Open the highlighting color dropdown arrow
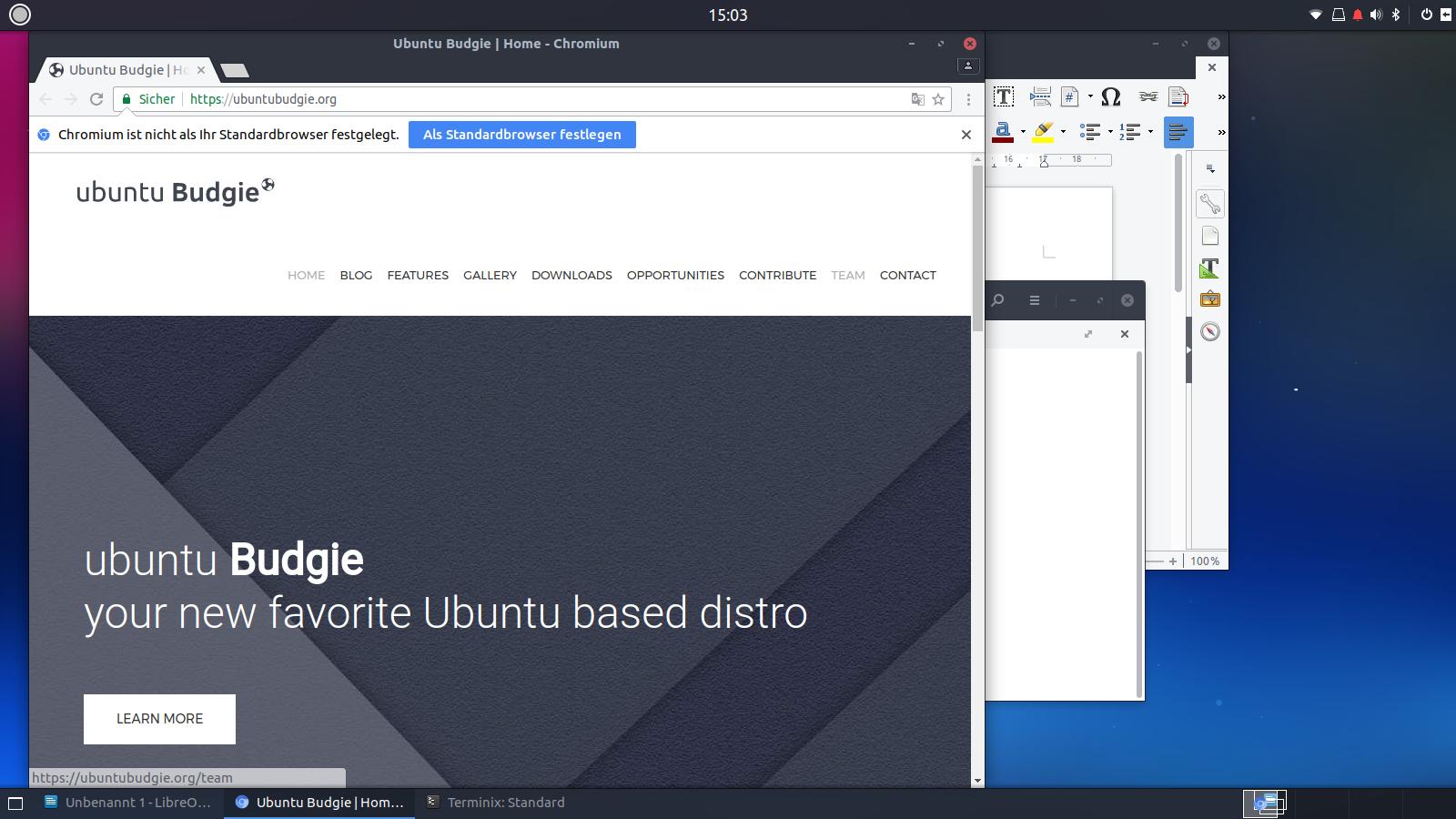Viewport: 1456px width, 819px height. (1063, 132)
